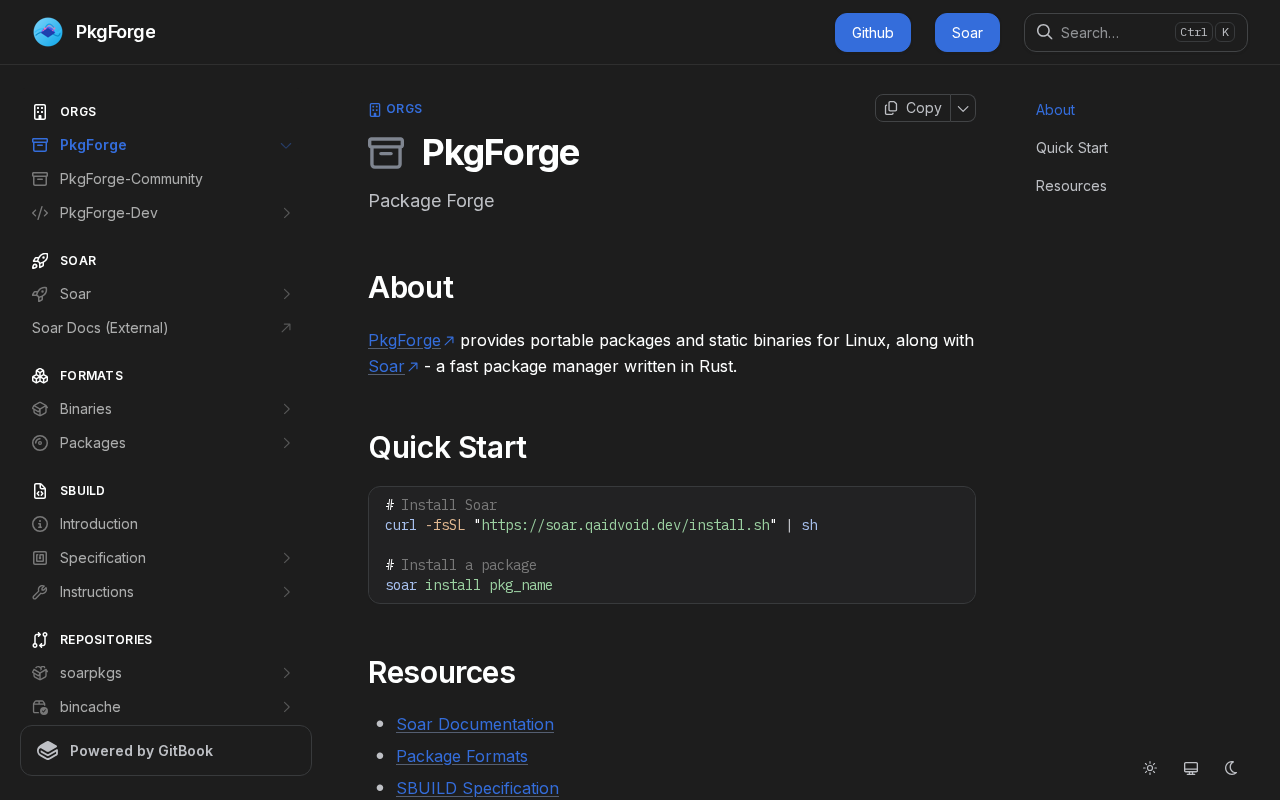Click the PkgForge logo icon in header

pos(48,32)
